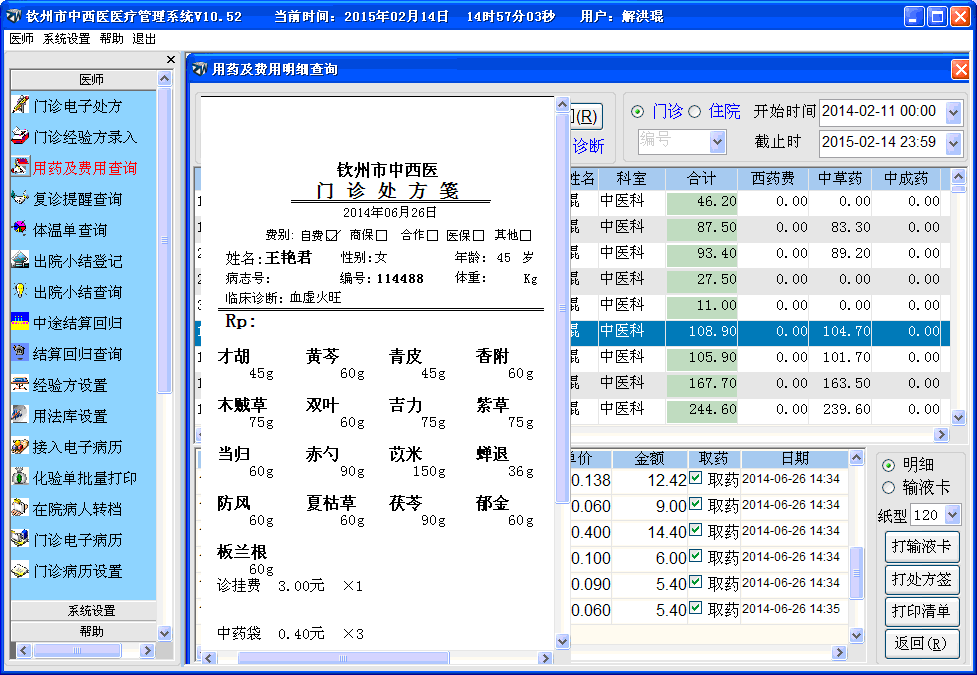Open the 纸型 paper size dropdown
Viewport: 977px width, 675px height.
pyautogui.click(x=952, y=515)
